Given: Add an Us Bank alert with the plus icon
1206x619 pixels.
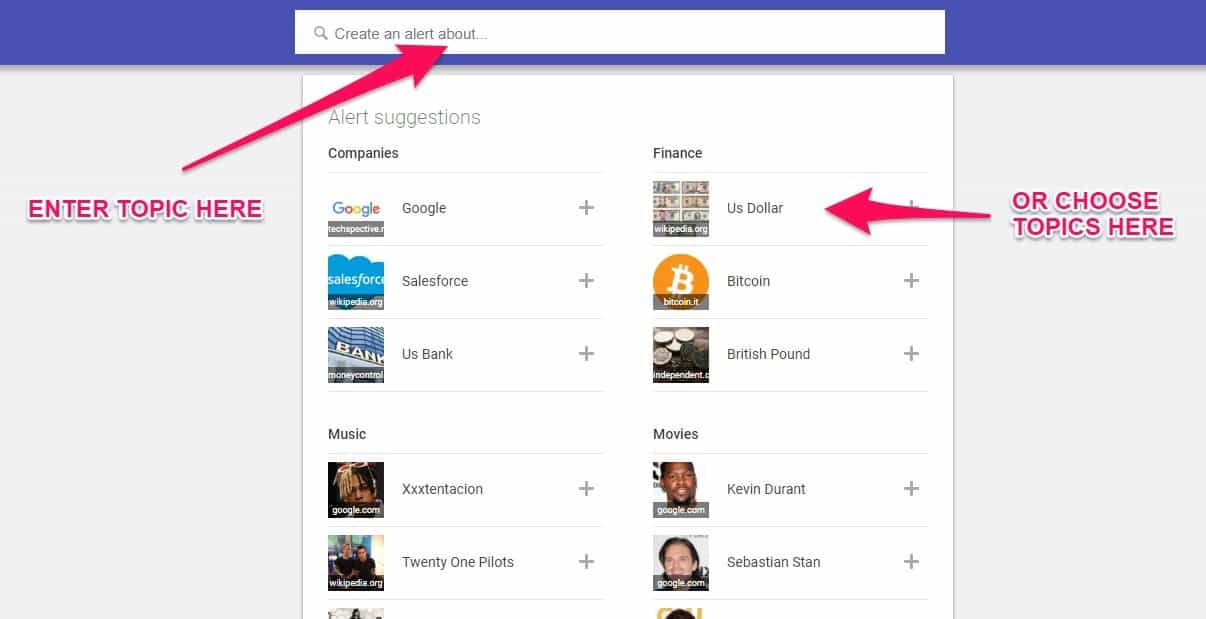Looking at the screenshot, I should click(x=586, y=354).
